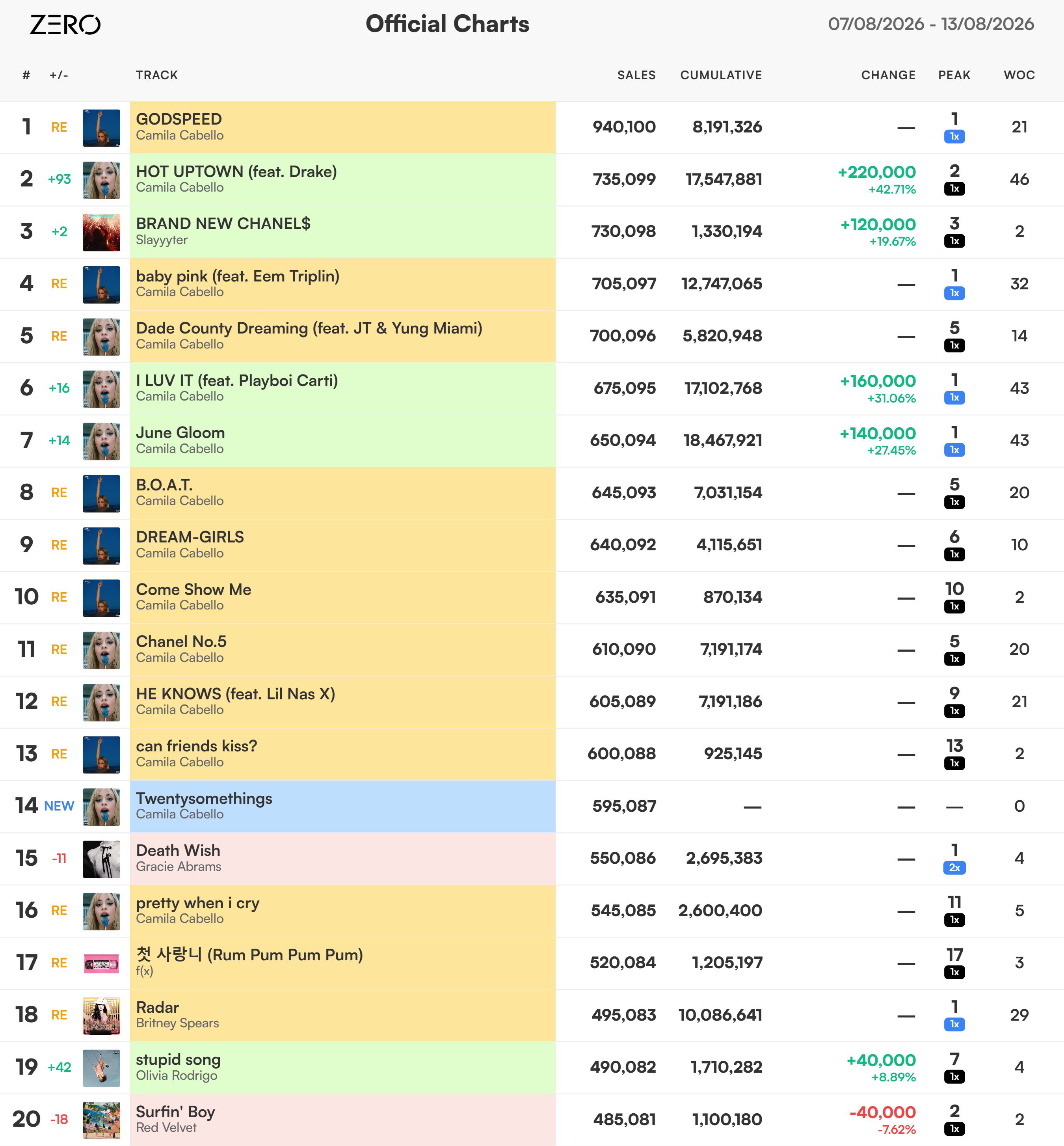This screenshot has width=1064, height=1146.
Task: Click Twentysomethings track title
Action: pyautogui.click(x=204, y=799)
